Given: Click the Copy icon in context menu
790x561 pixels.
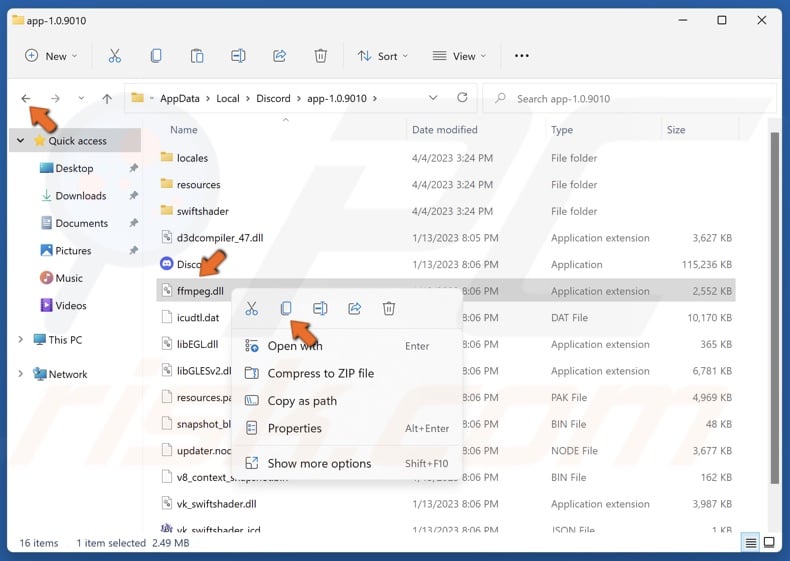Looking at the screenshot, I should coord(285,309).
